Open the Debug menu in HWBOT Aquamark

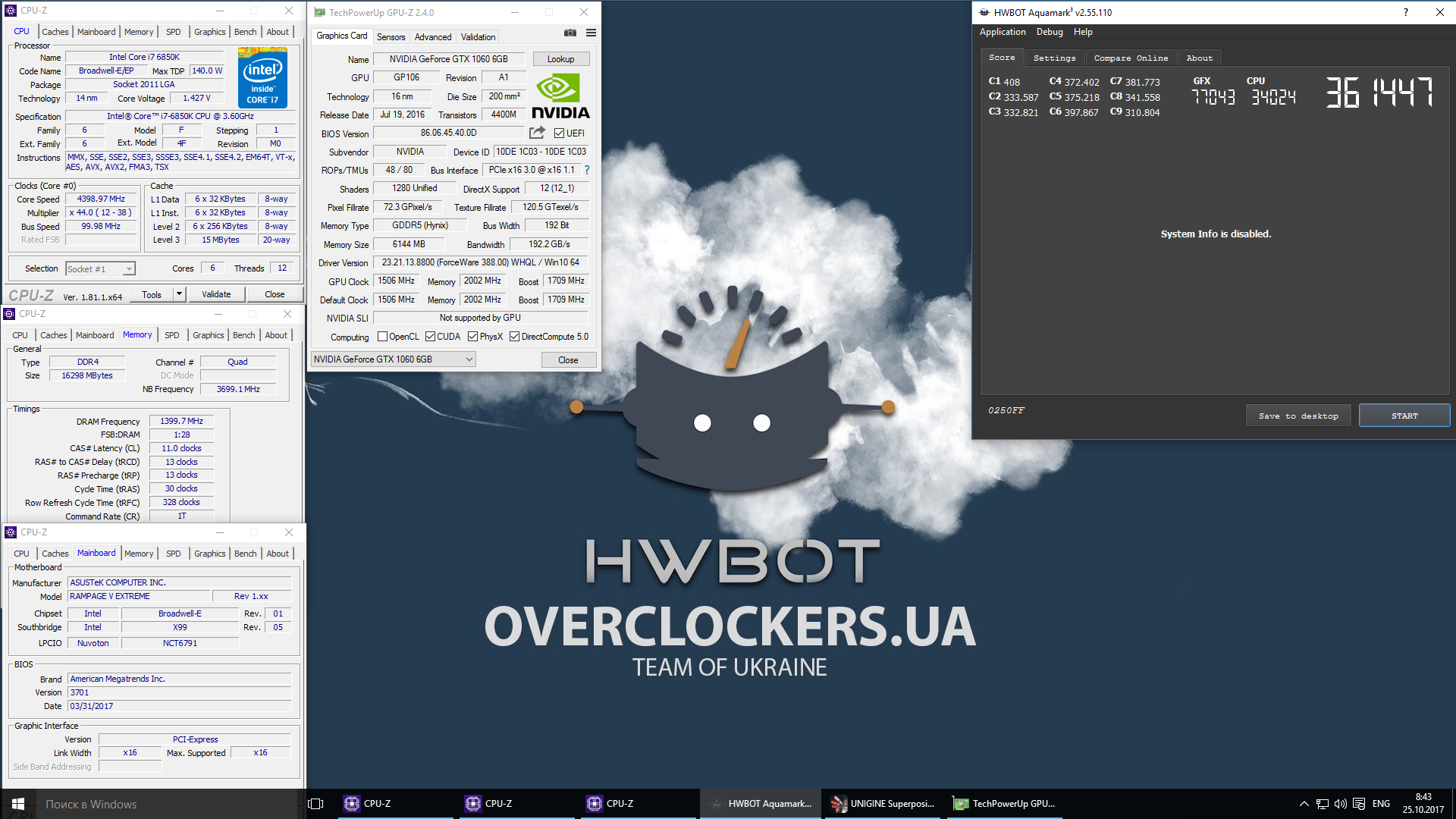click(1050, 32)
